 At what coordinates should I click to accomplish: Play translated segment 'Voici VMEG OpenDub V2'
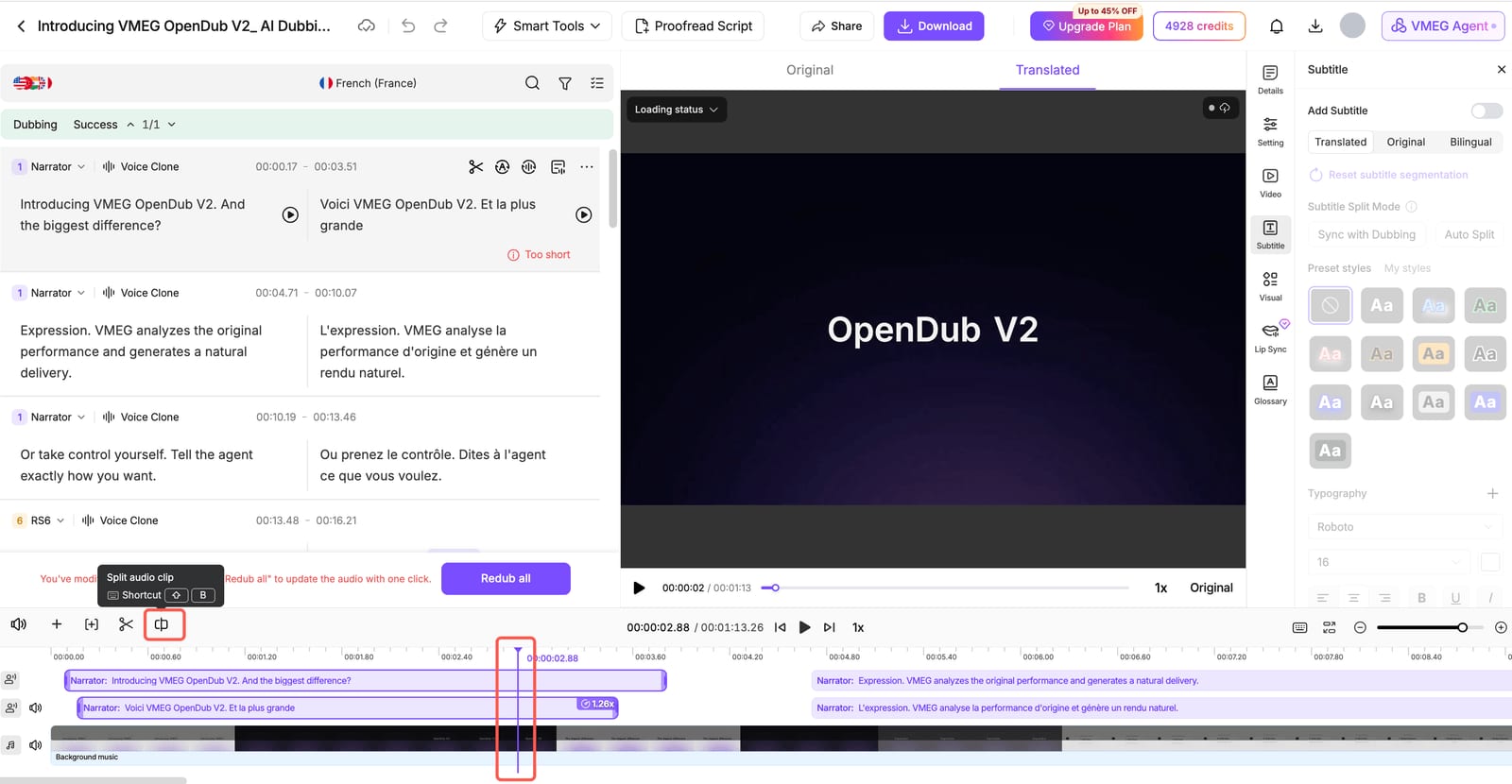(x=584, y=215)
